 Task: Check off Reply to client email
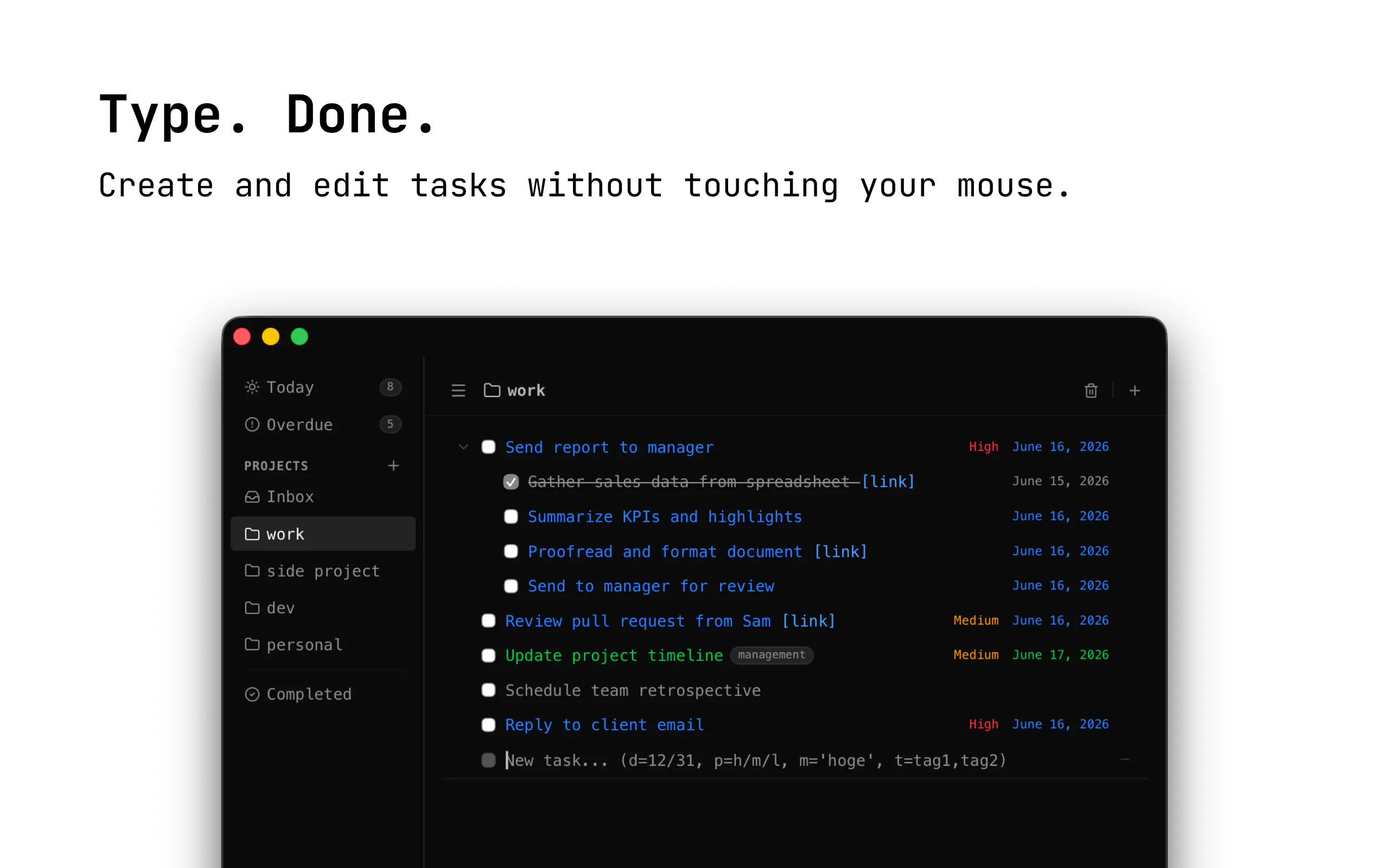point(488,724)
